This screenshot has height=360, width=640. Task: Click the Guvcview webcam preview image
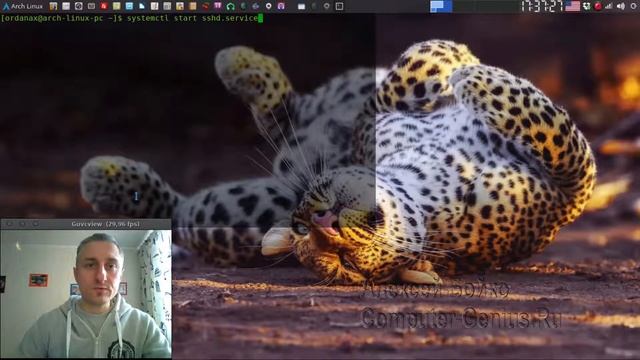pos(86,294)
